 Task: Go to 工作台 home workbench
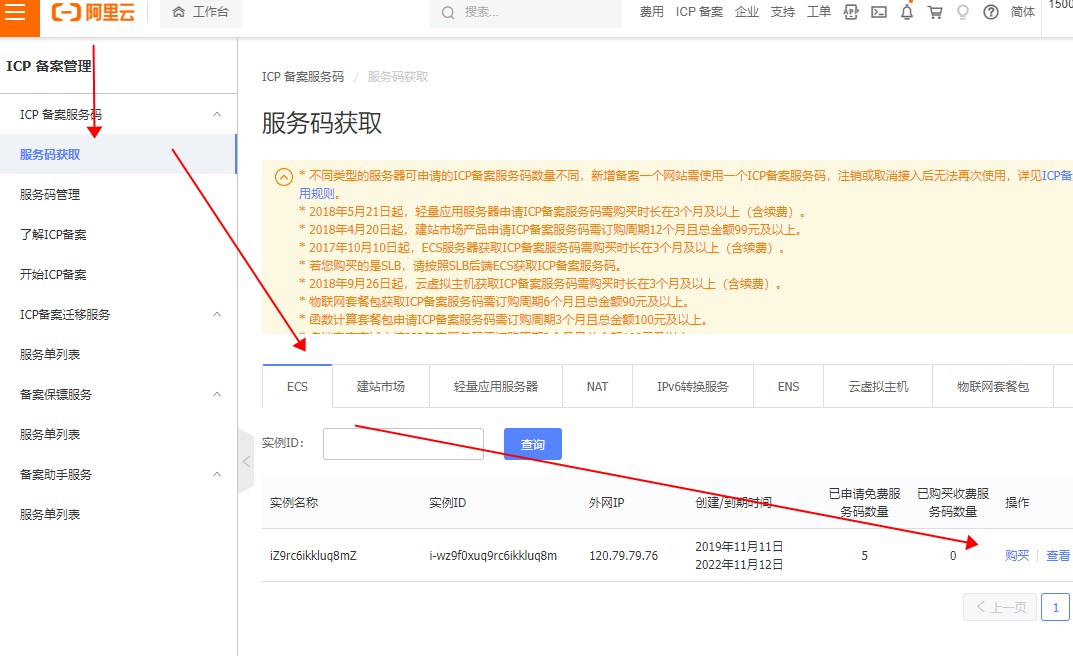201,12
